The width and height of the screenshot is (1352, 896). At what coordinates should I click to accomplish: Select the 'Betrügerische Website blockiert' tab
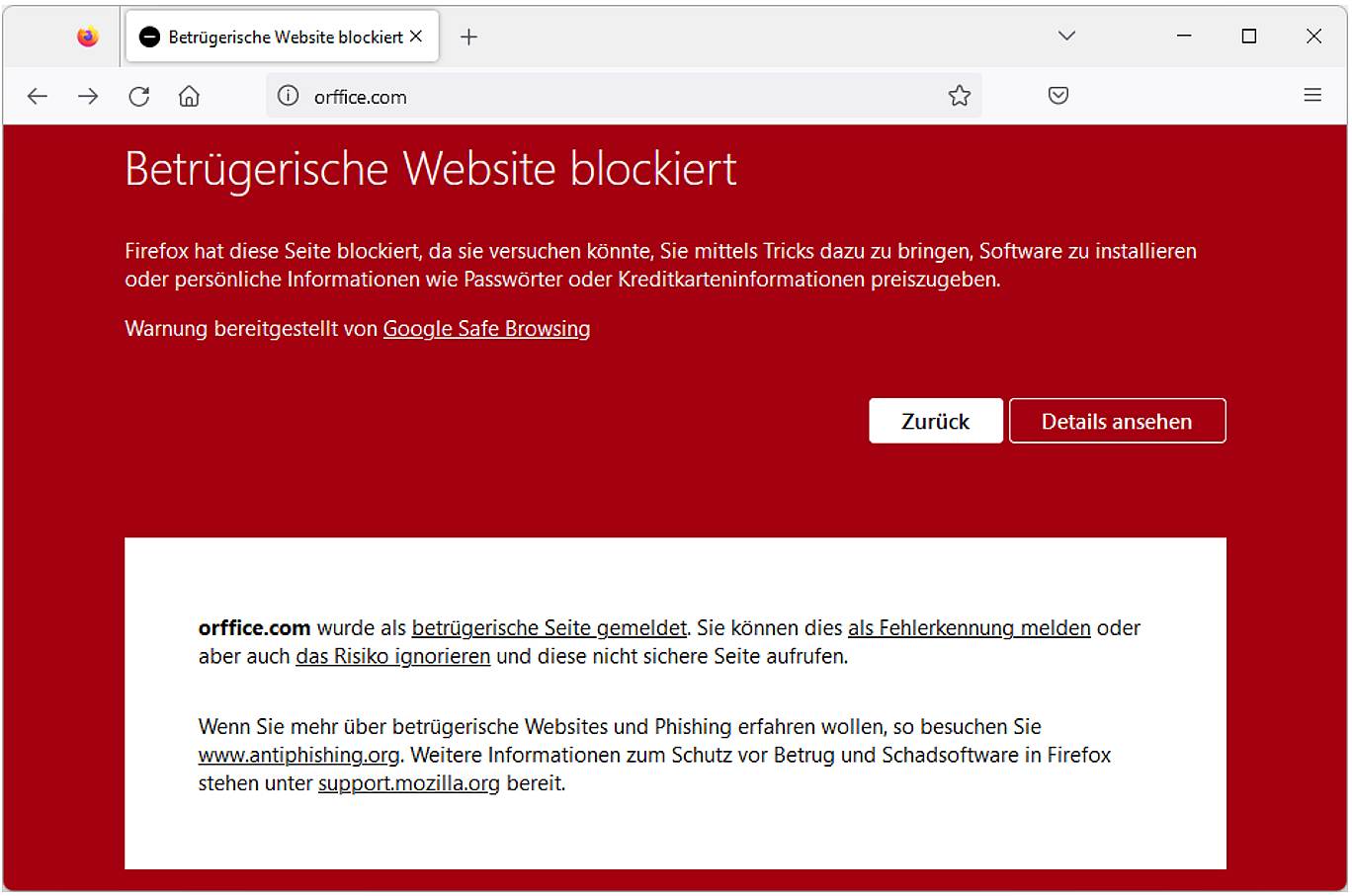tap(283, 37)
